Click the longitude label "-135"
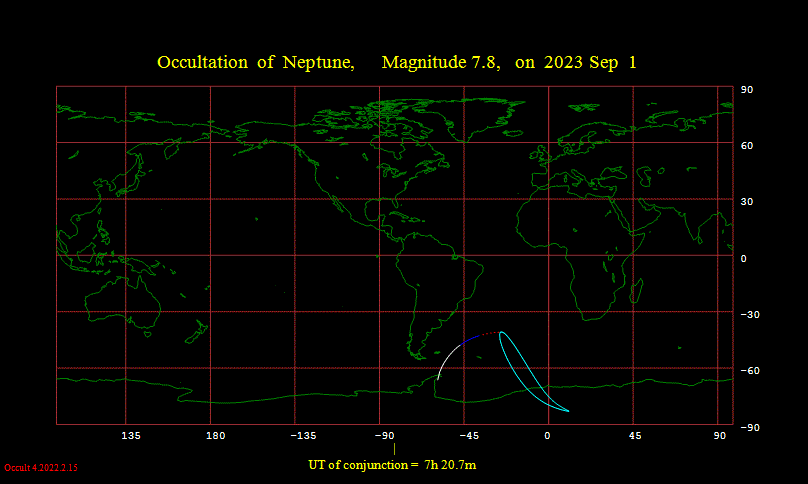The width and height of the screenshot is (808, 484). point(303,436)
